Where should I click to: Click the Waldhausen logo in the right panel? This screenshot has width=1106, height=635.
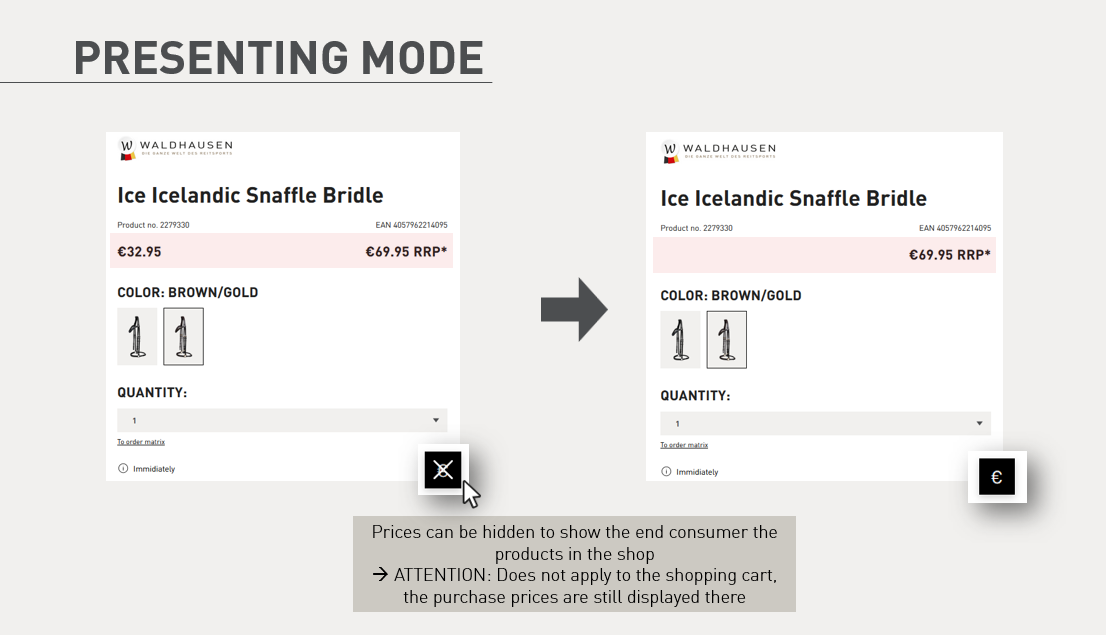point(717,152)
